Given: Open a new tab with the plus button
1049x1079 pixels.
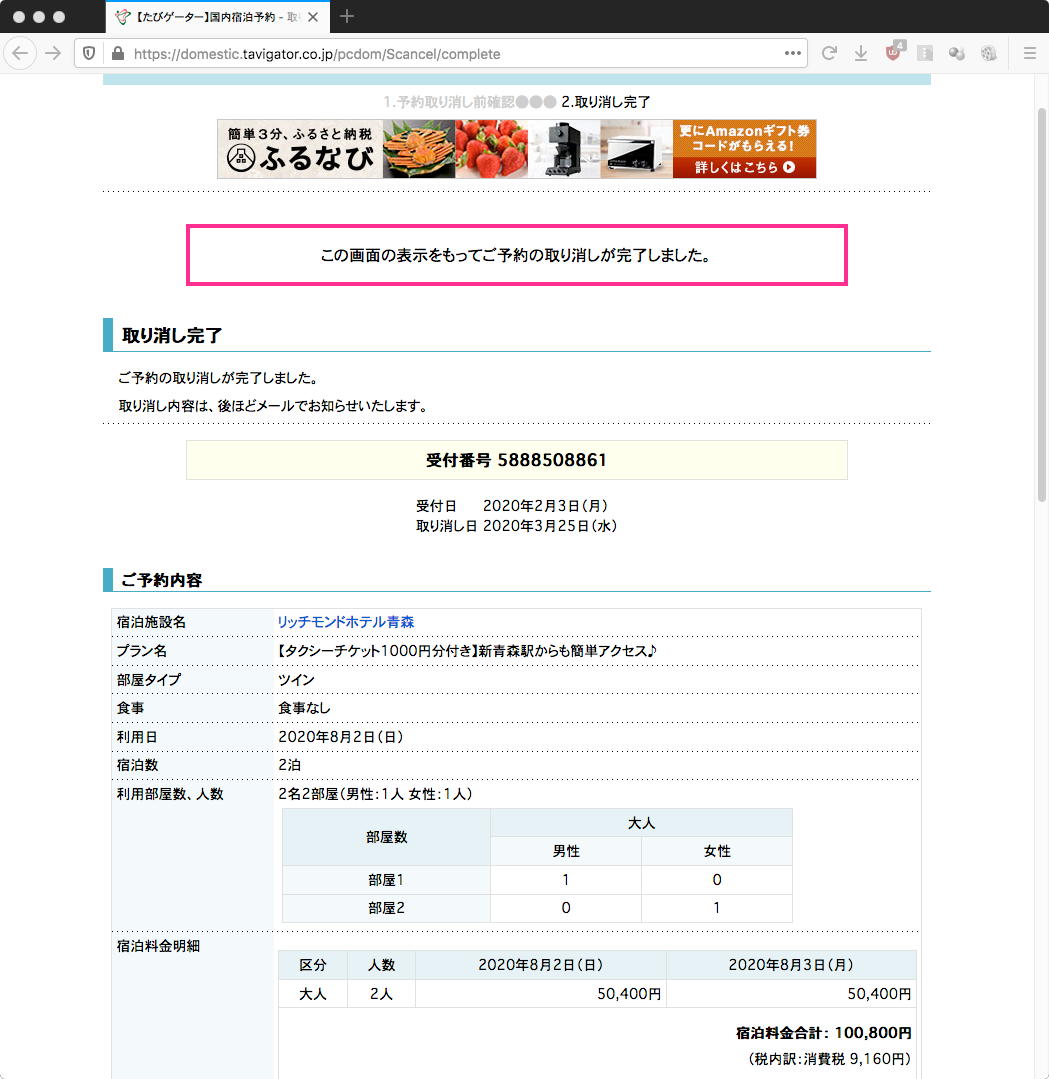Looking at the screenshot, I should pos(347,17).
